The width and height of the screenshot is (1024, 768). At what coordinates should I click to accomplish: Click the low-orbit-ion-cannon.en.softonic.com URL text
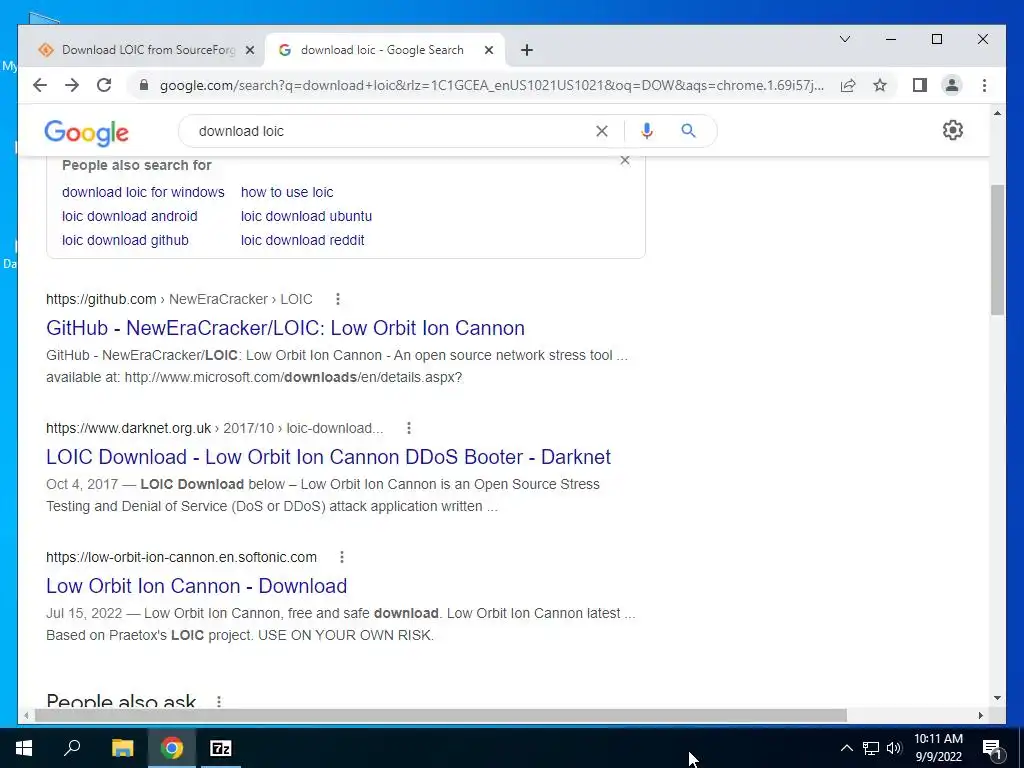[182, 557]
